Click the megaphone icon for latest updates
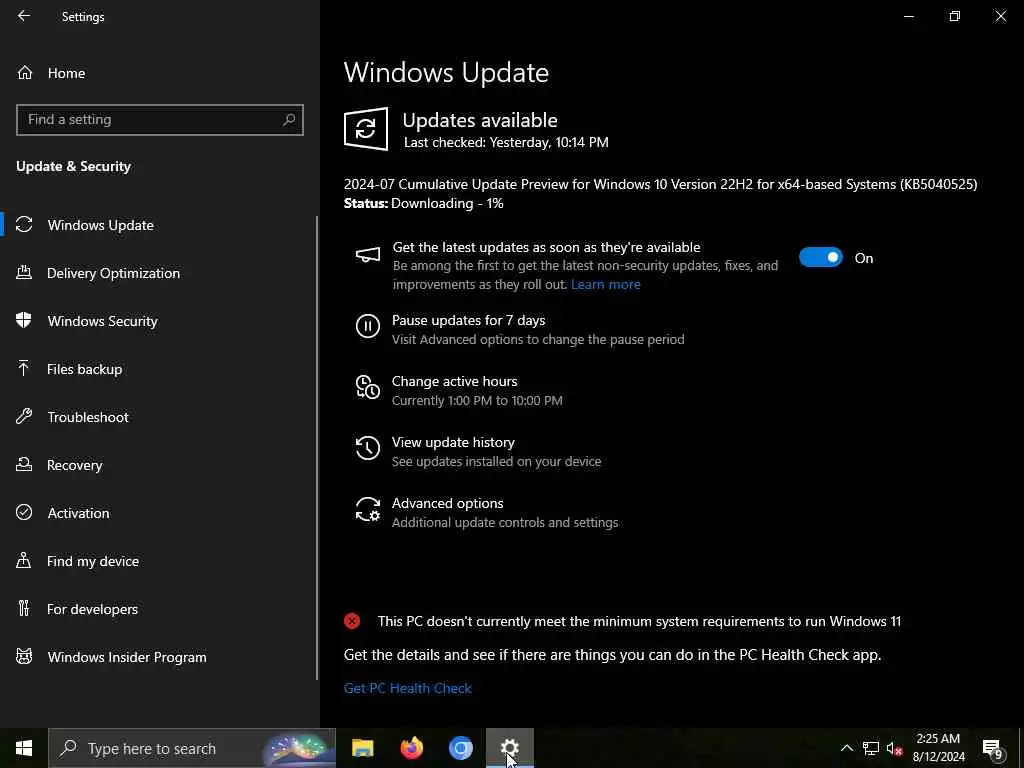Image resolution: width=1024 pixels, height=768 pixels. point(368,255)
